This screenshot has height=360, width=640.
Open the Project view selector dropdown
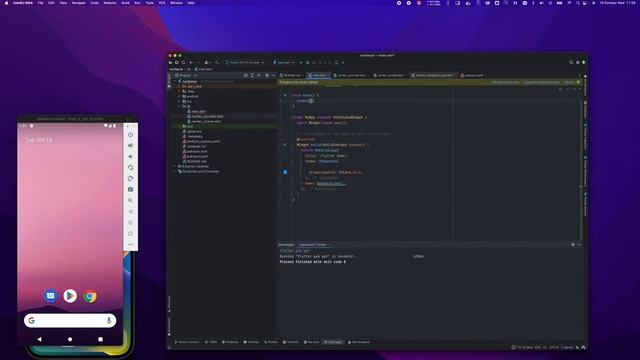(x=186, y=75)
